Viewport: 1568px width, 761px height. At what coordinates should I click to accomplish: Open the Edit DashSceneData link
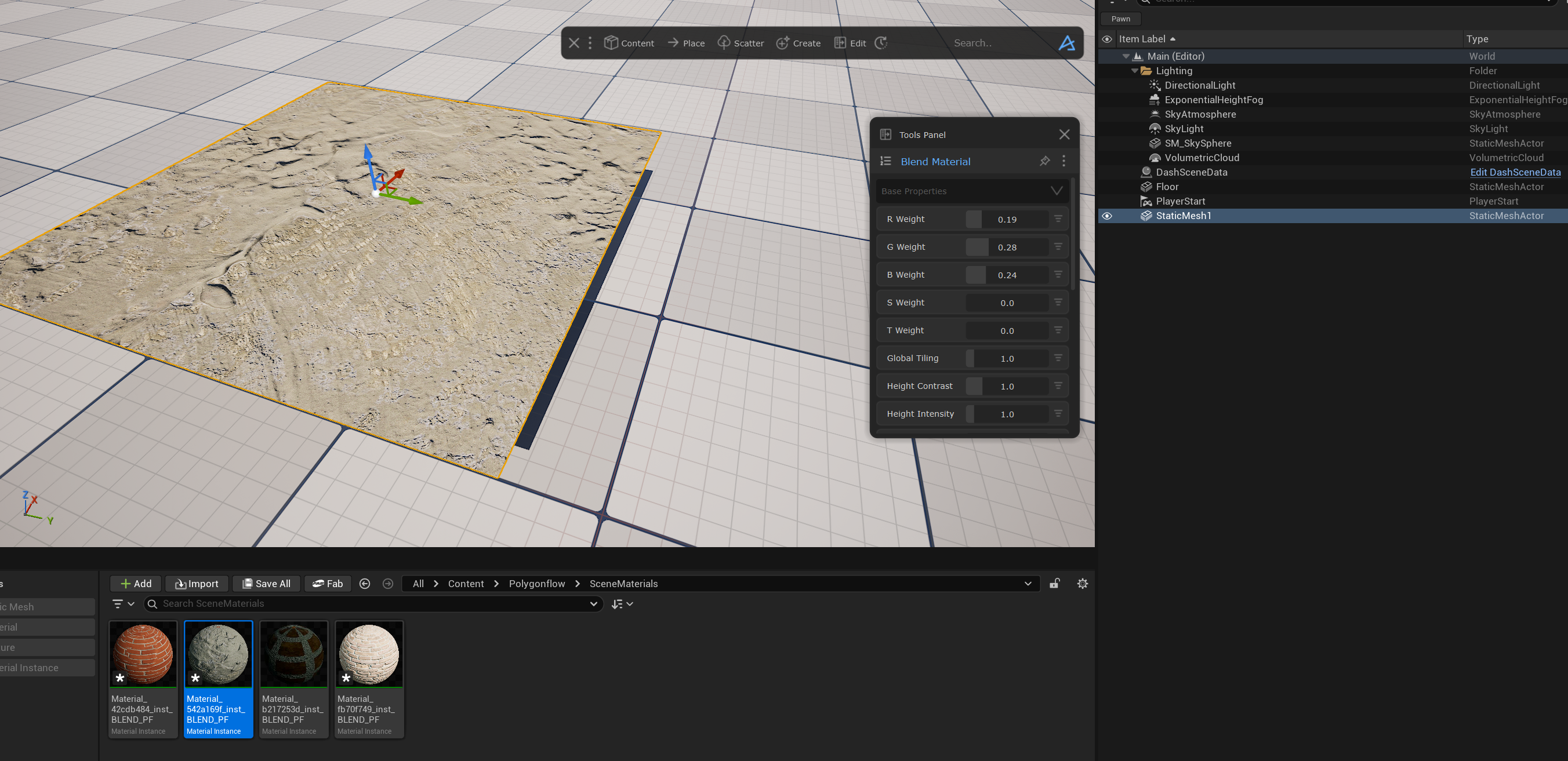pos(1515,172)
